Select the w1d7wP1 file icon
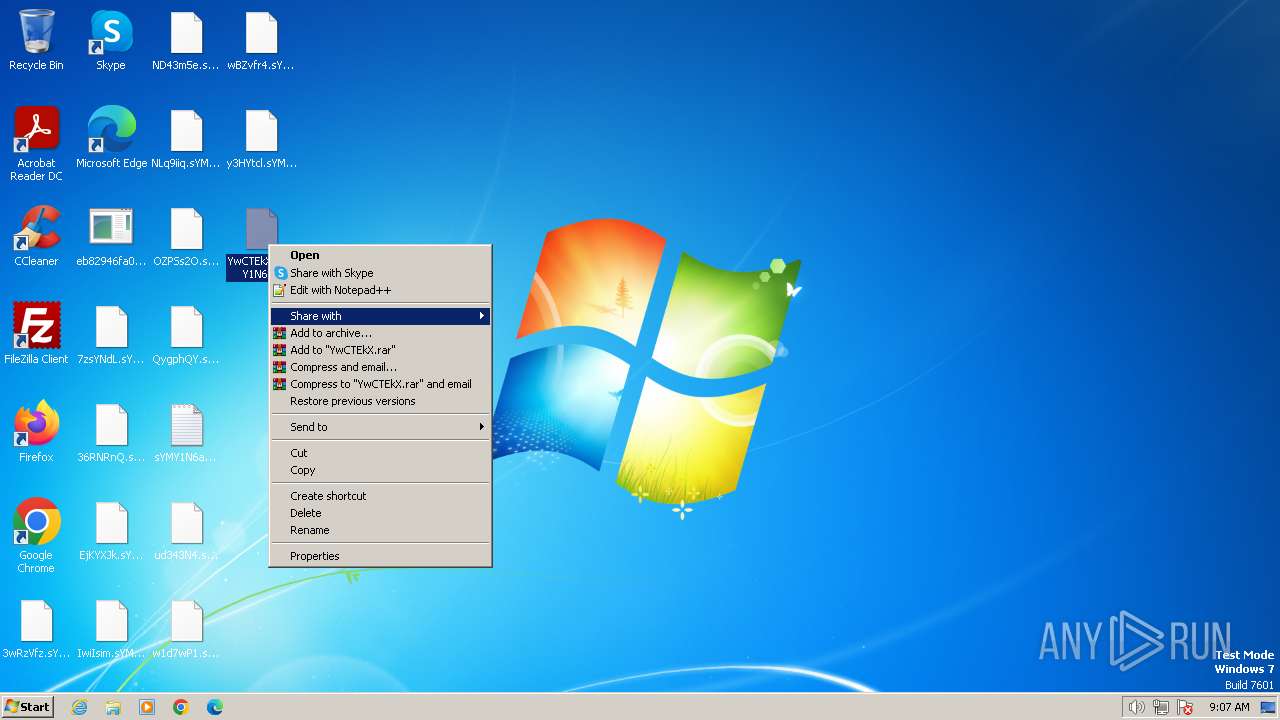Viewport: 1280px width, 720px height. click(186, 629)
